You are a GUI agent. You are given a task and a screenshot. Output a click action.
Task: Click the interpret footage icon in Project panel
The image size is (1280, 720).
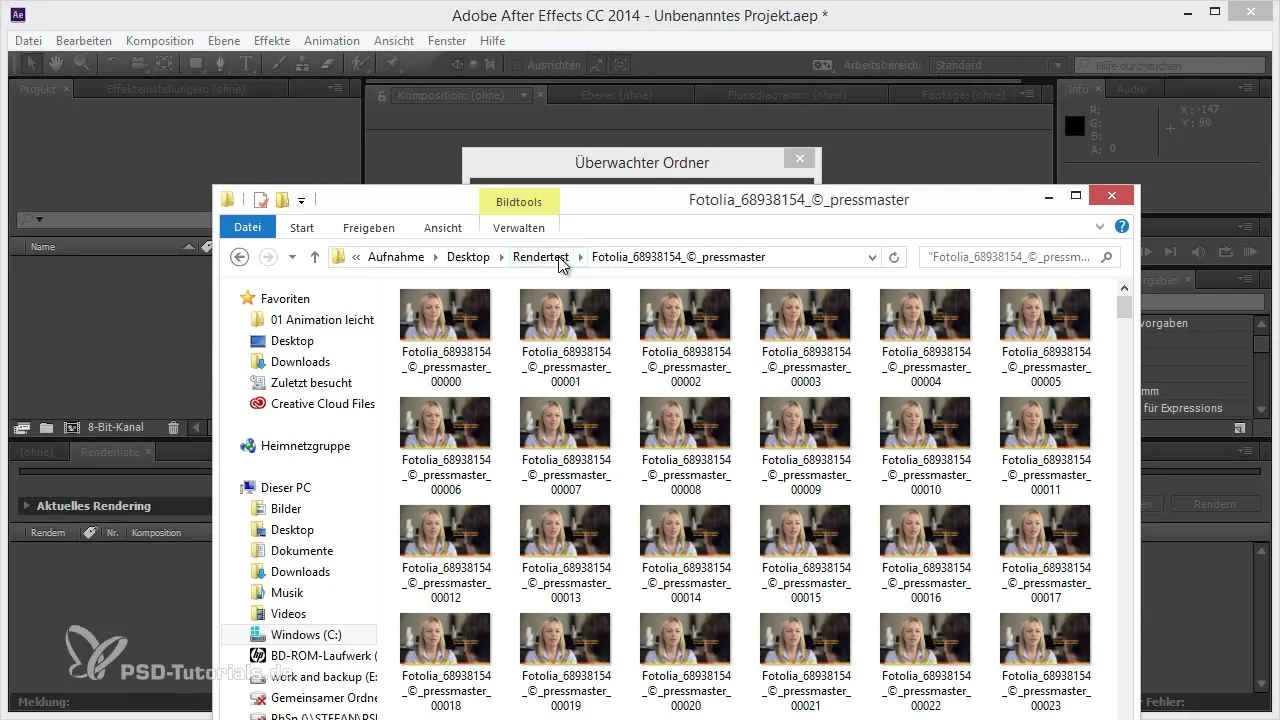(x=22, y=428)
